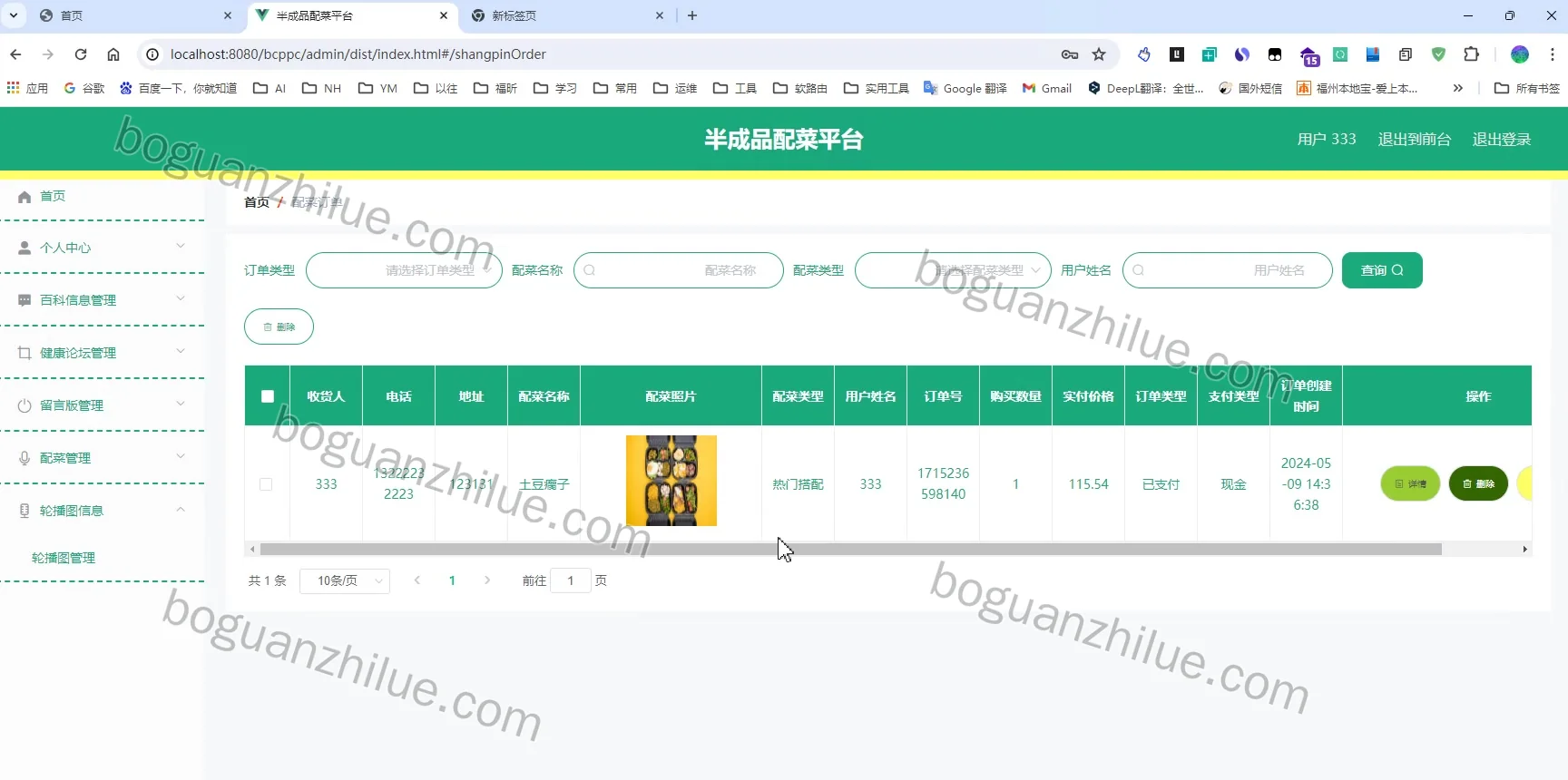Open a new tab with the plus icon
This screenshot has height=780, width=1568.
click(x=692, y=15)
